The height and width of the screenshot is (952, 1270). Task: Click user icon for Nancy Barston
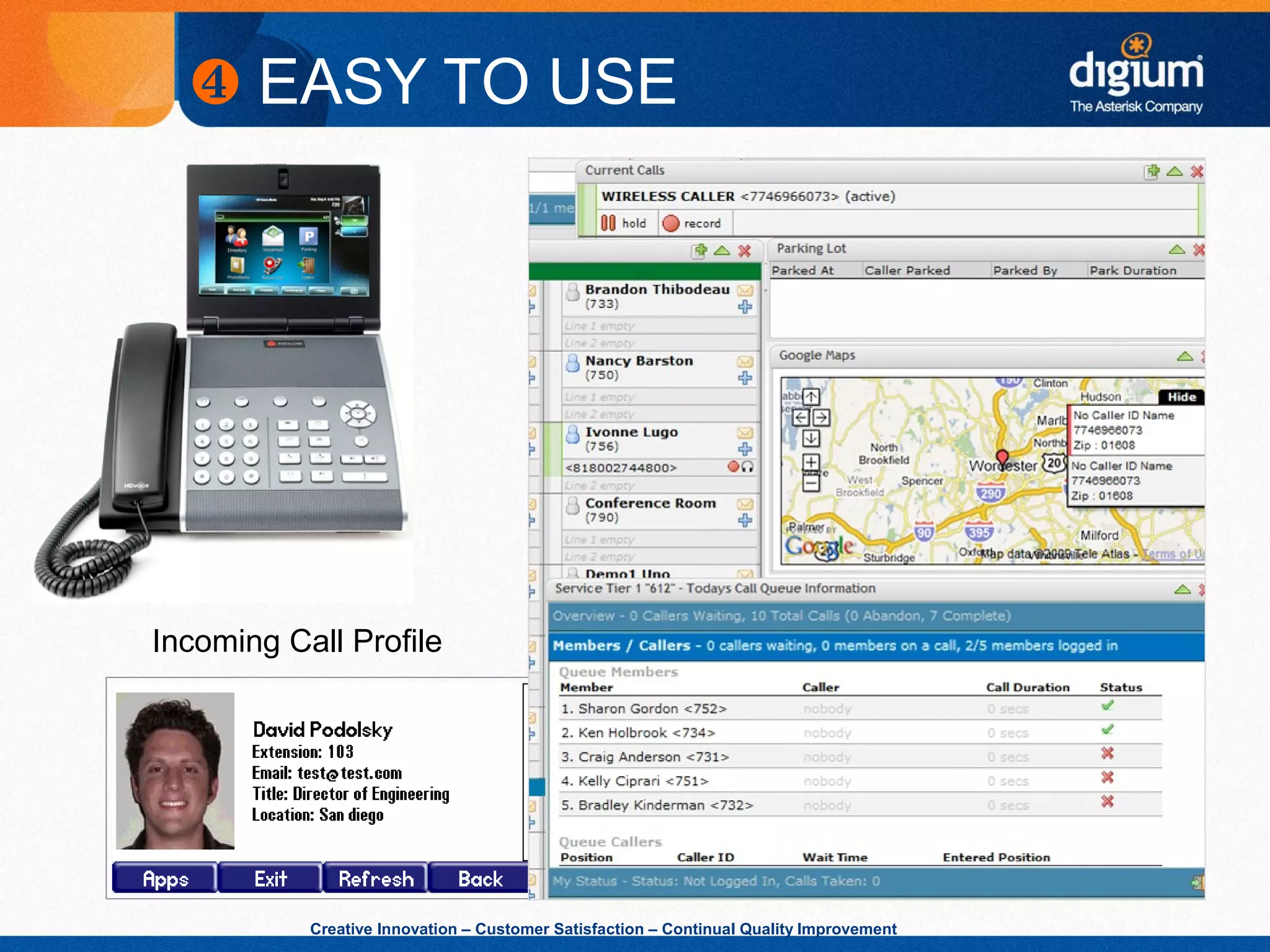[x=573, y=364]
